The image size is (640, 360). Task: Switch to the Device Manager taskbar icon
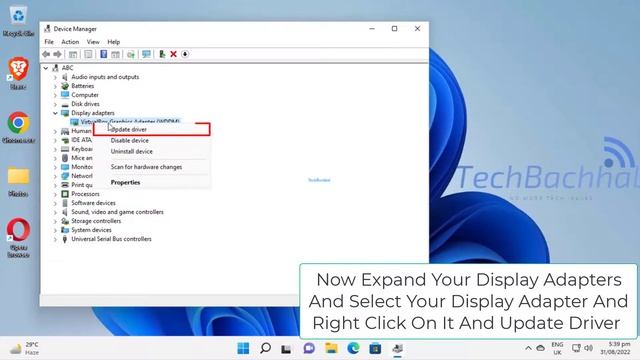(x=397, y=348)
